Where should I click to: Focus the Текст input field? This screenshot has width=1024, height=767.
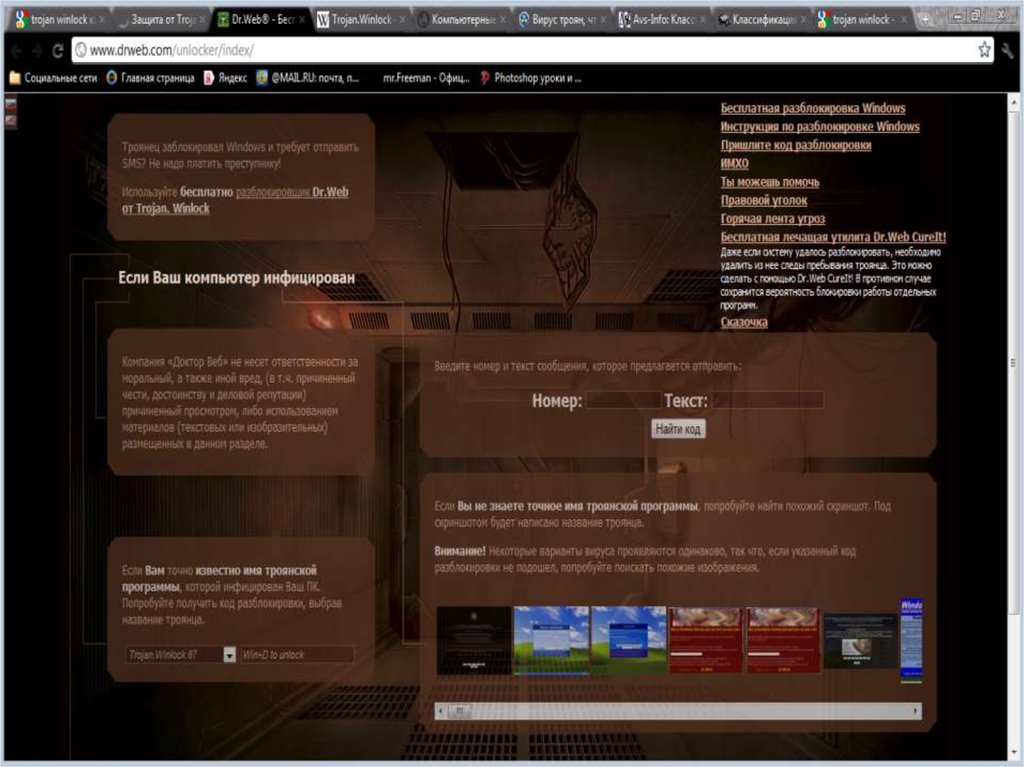[x=767, y=400]
